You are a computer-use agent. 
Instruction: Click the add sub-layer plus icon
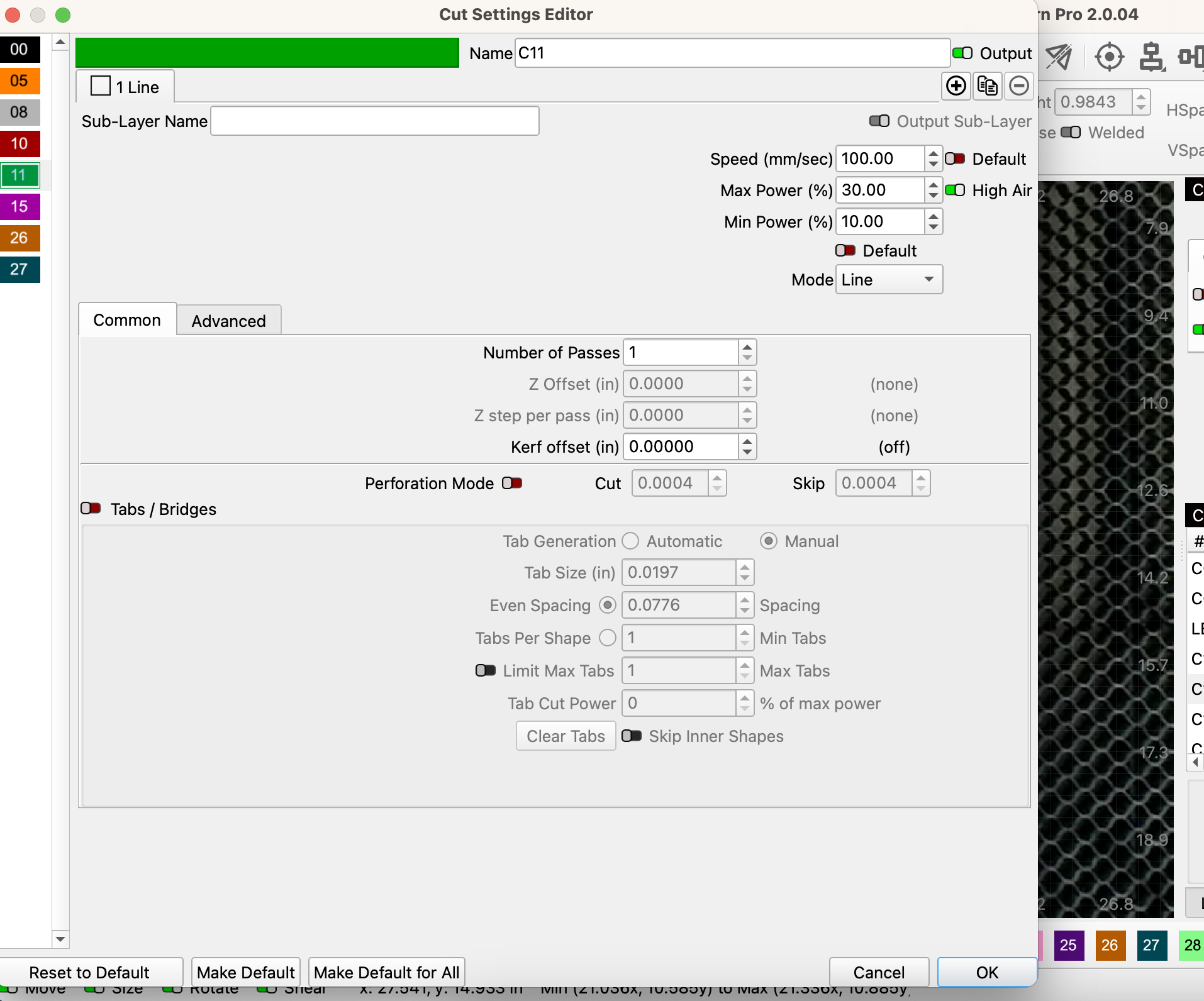pos(955,86)
